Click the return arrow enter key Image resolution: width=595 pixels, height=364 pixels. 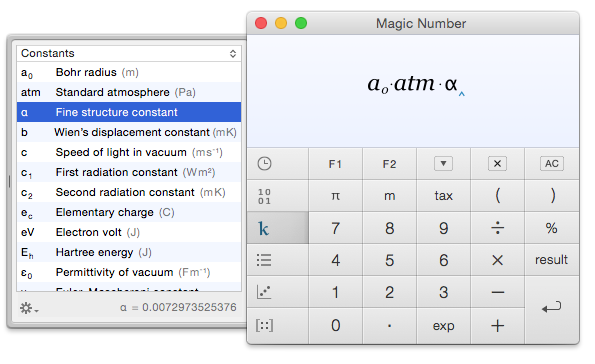coord(552,309)
